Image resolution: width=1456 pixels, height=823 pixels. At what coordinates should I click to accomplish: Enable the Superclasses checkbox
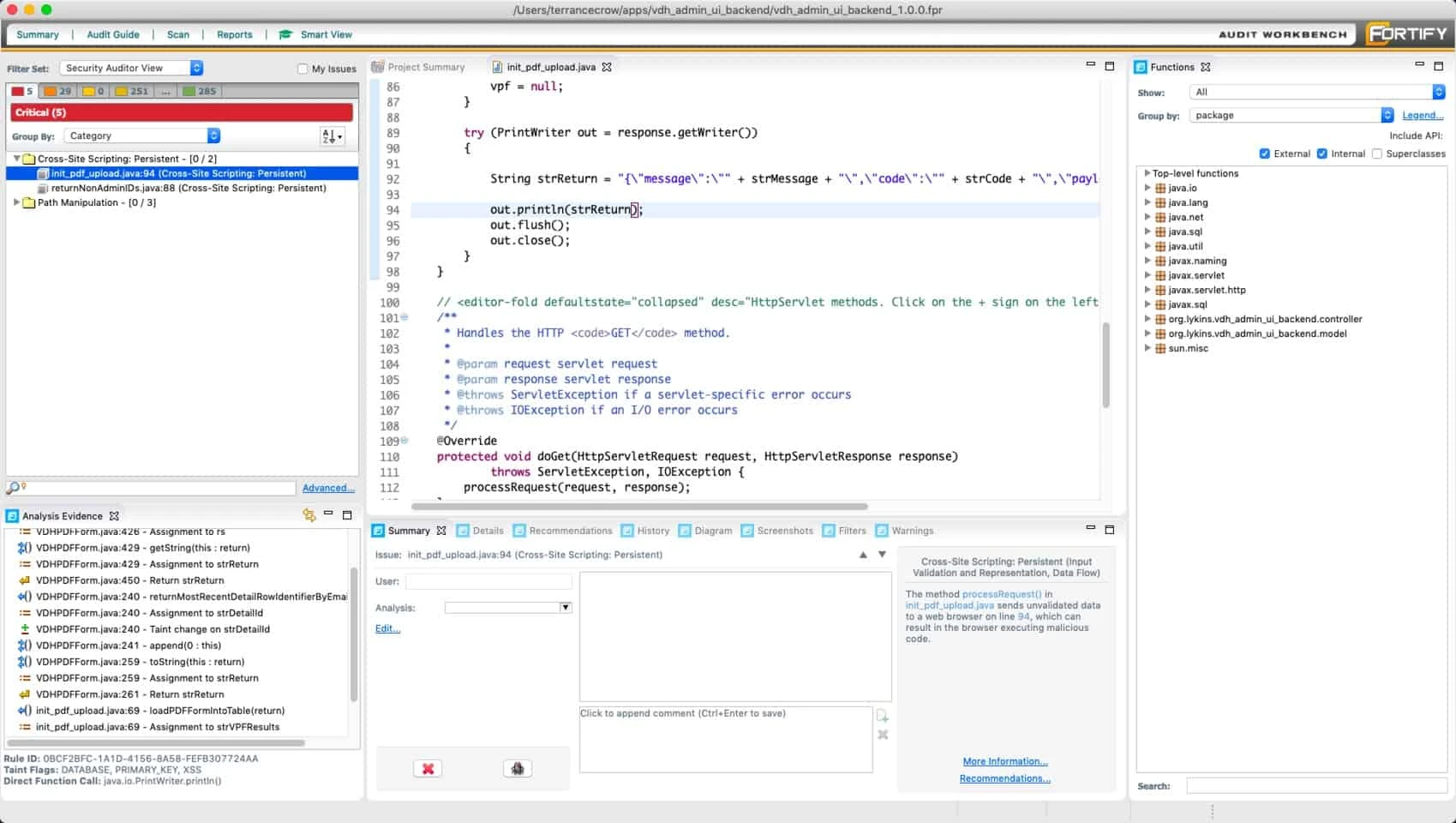pyautogui.click(x=1377, y=153)
